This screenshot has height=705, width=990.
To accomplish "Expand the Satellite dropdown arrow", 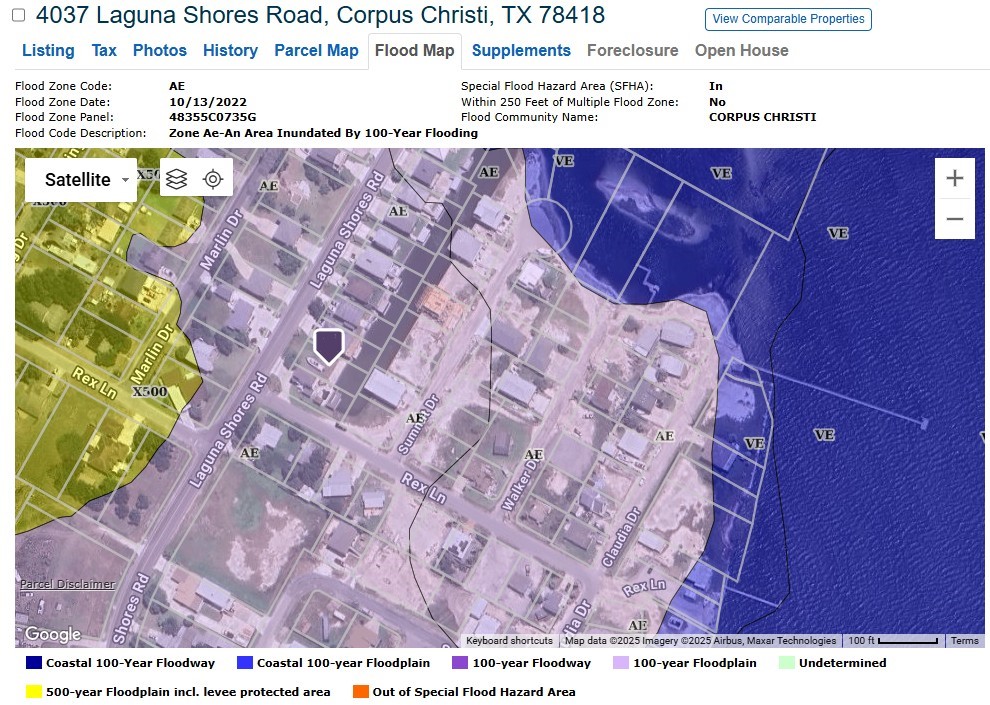I will click(124, 179).
